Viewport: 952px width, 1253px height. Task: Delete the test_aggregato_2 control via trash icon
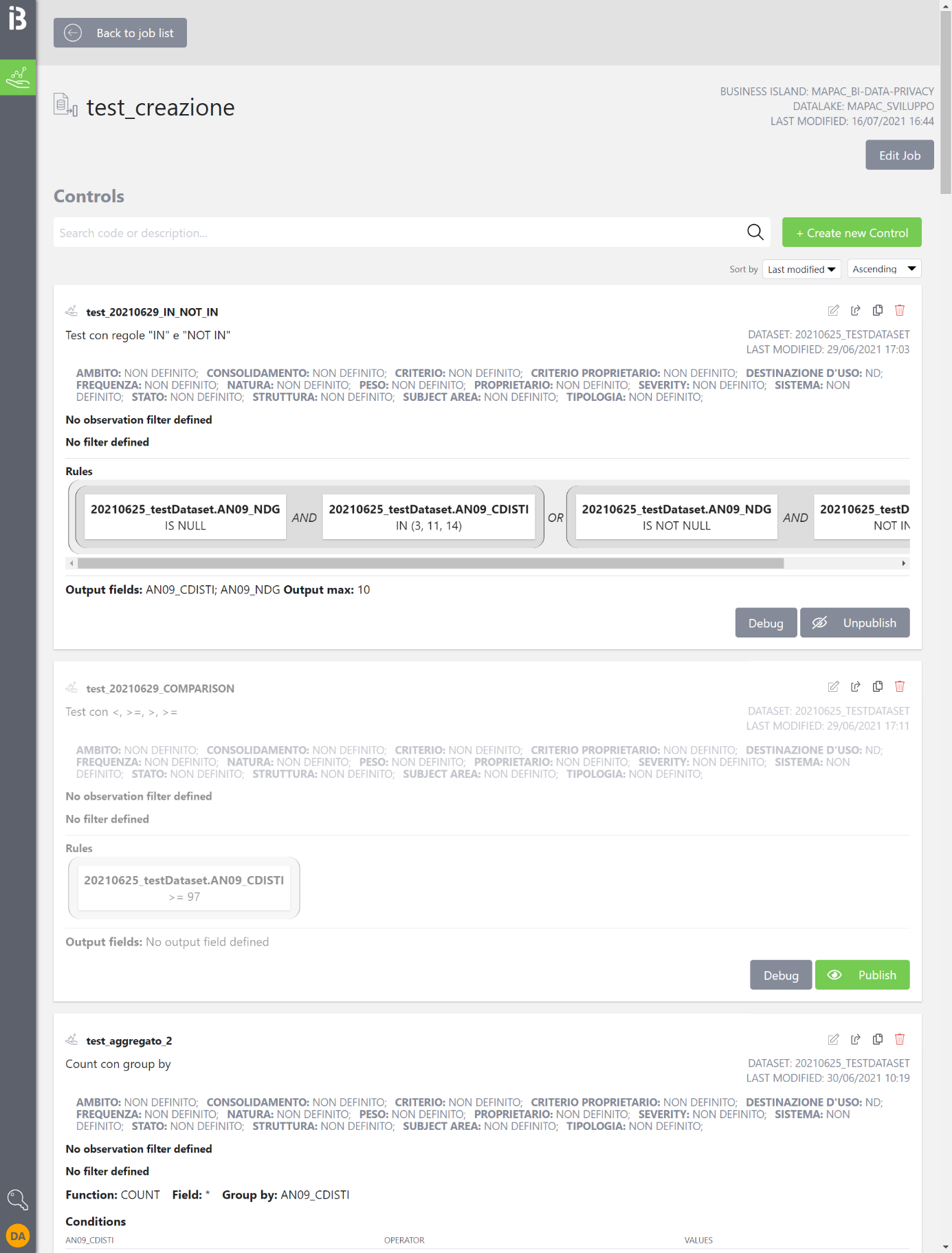(899, 1039)
